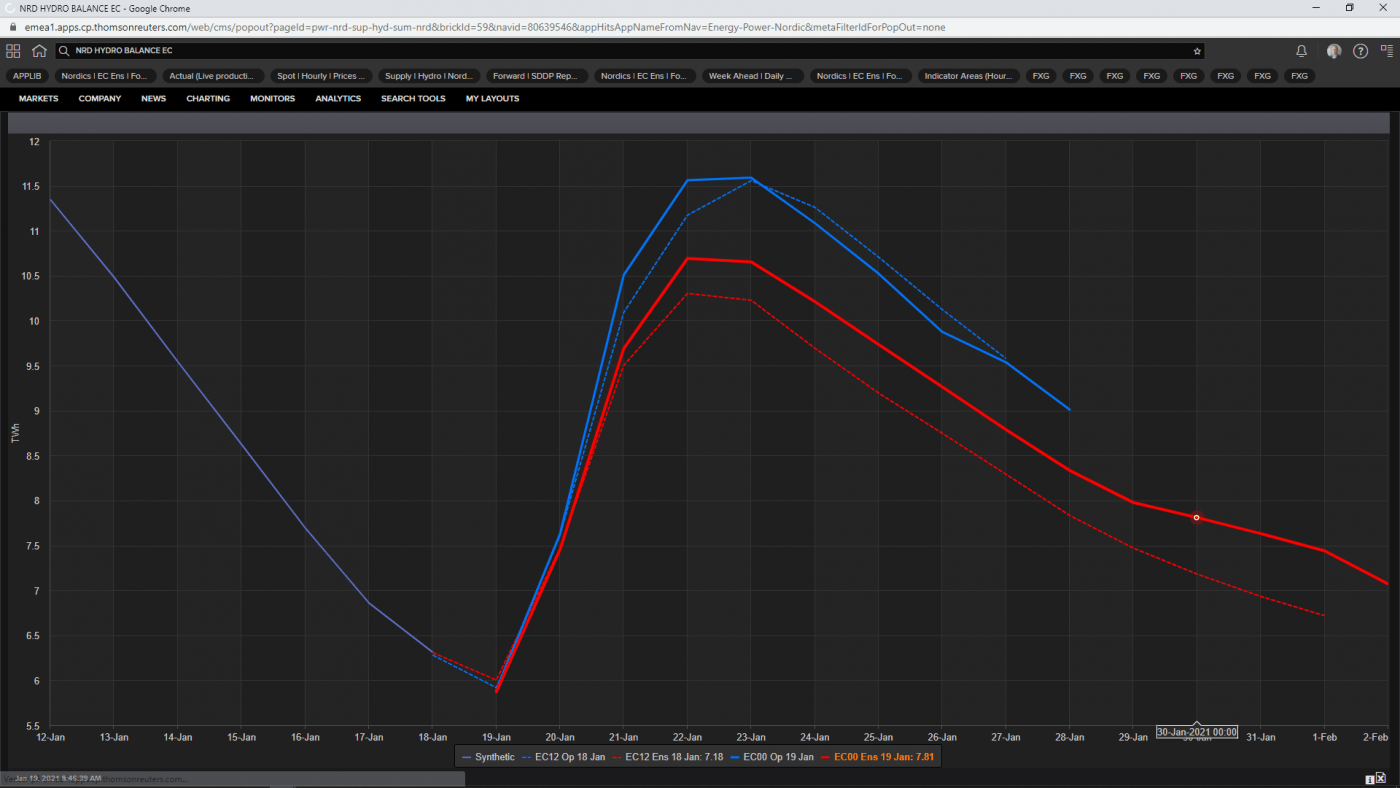Open the MY LAYOUTS menu
Viewport: 1400px width, 788px height.
[492, 99]
